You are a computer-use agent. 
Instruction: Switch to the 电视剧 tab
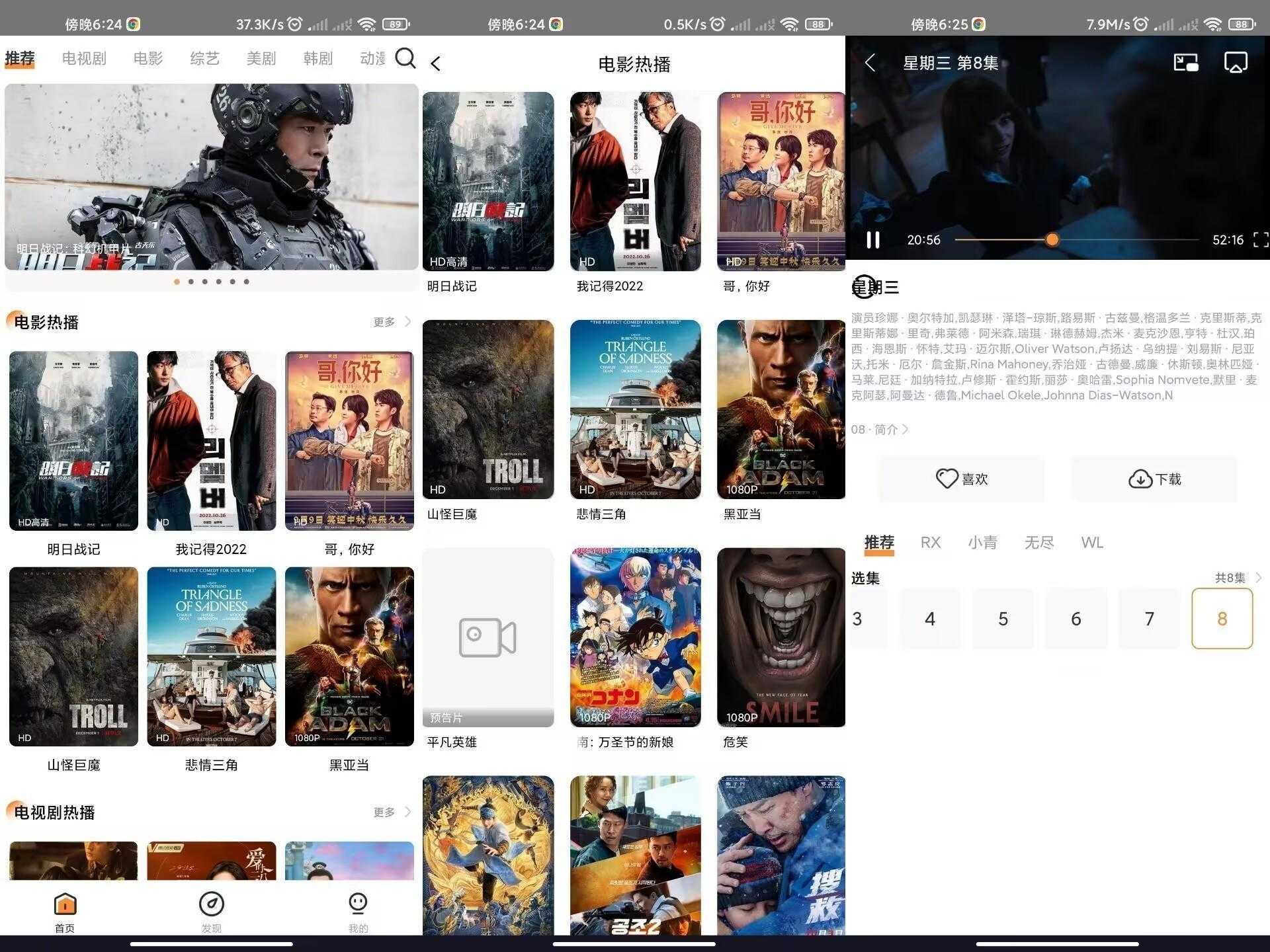(84, 58)
